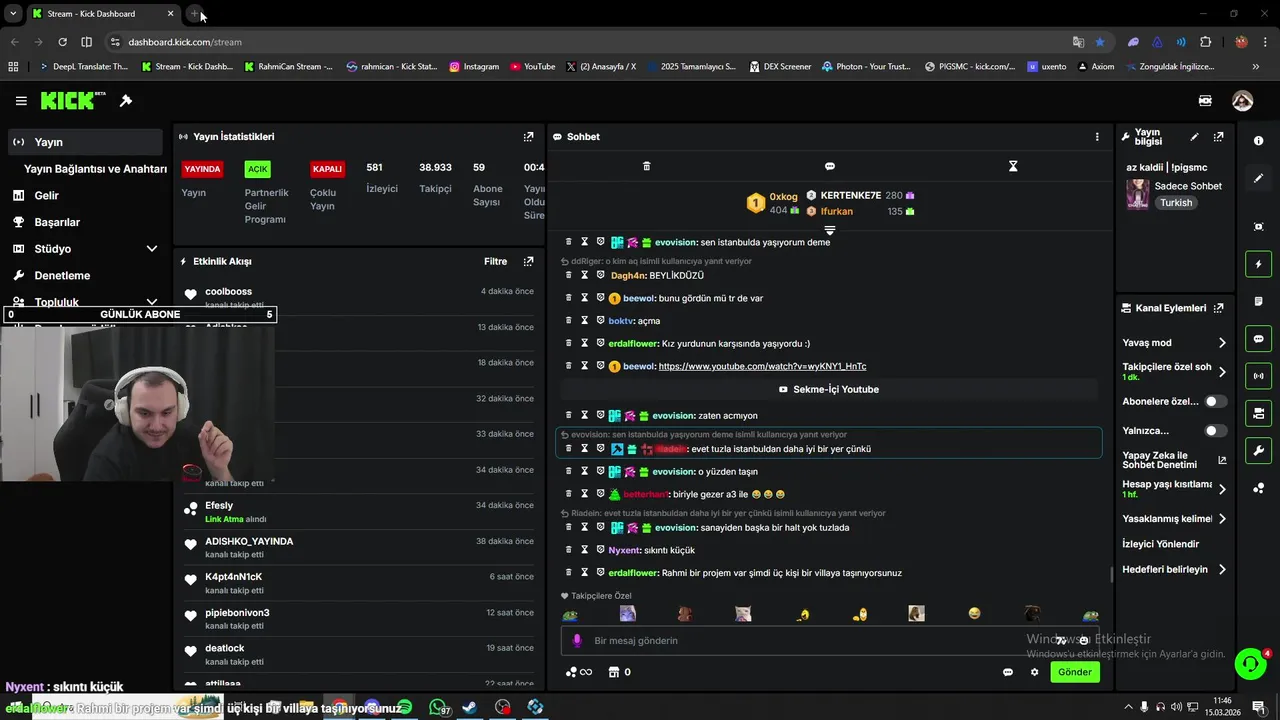Viewport: 1280px width, 720px height.
Task: Select Yayın in the left sidebar
Action: (85, 142)
